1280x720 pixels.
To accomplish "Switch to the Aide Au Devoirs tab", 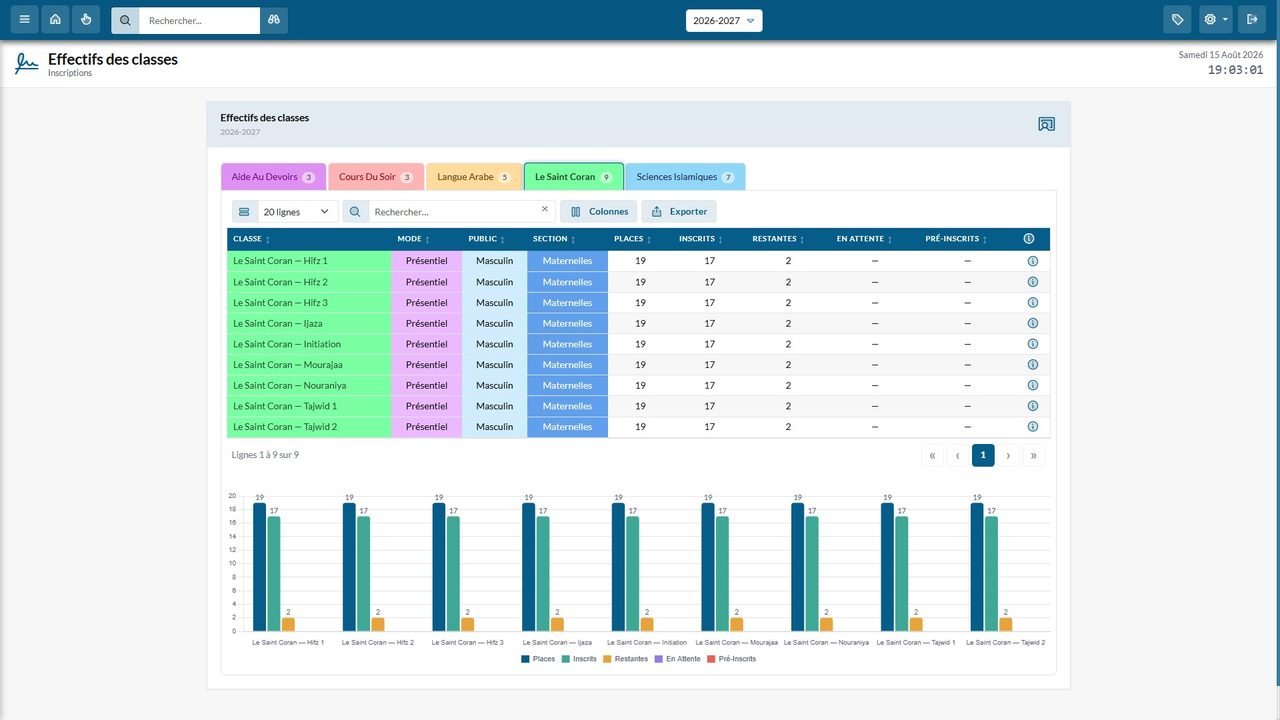I will pos(273,177).
